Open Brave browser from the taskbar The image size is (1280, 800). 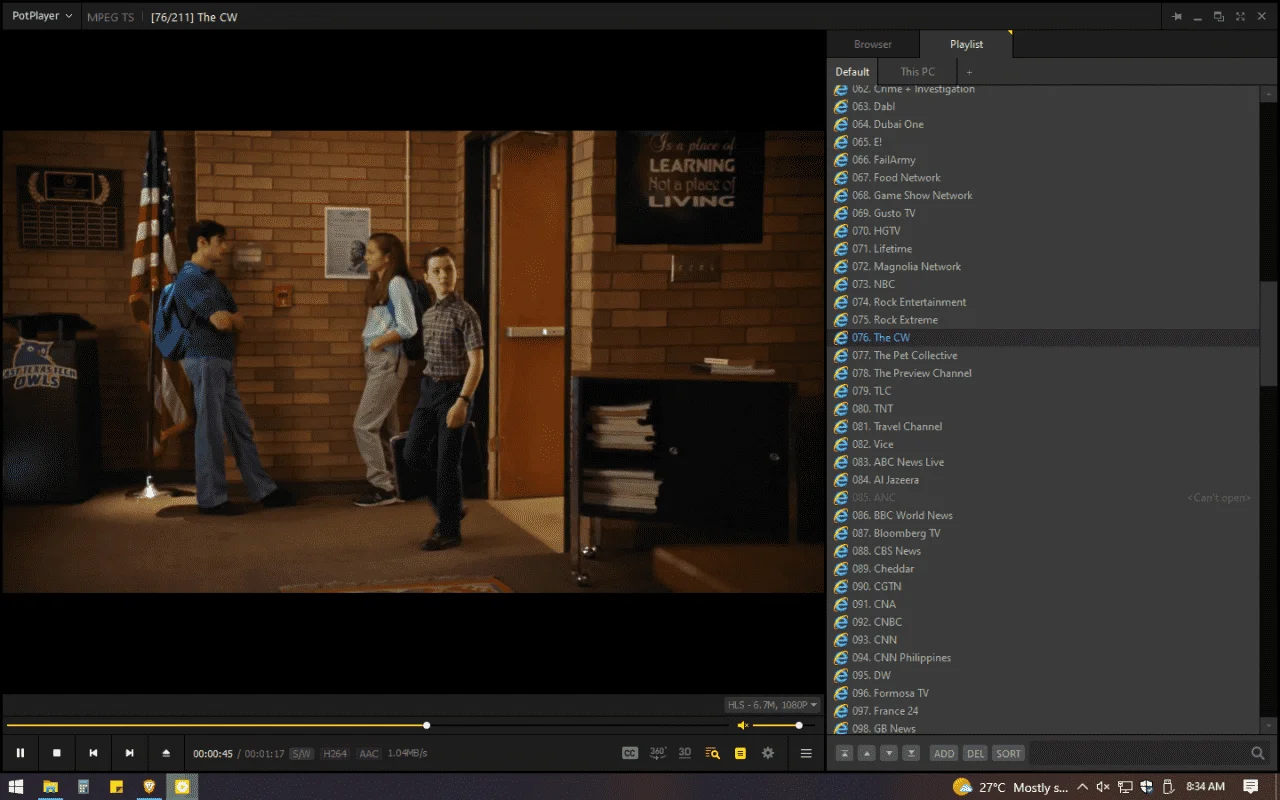pyautogui.click(x=149, y=786)
